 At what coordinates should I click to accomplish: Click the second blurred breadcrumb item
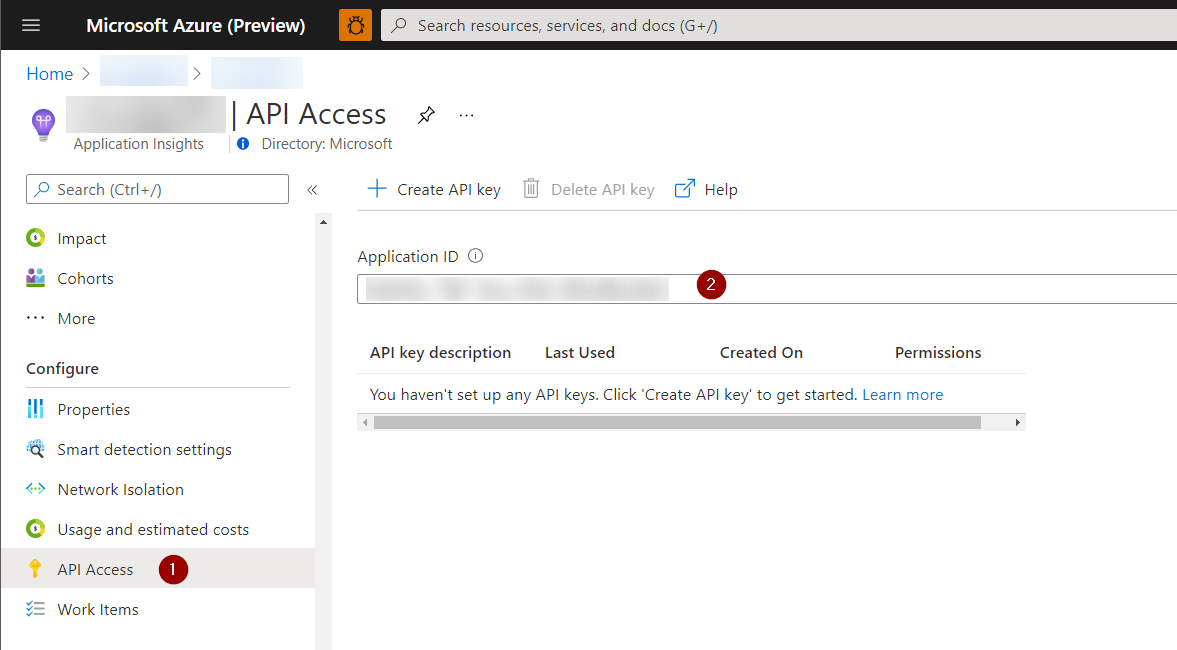257,74
